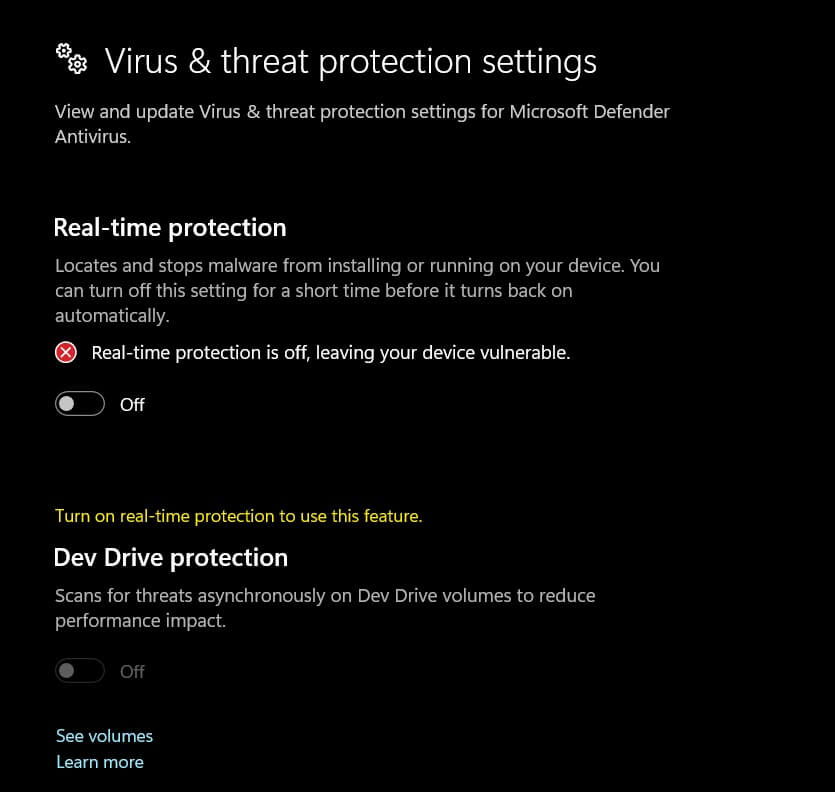Open the See volumes link
This screenshot has height=792, width=835.
[x=104, y=735]
